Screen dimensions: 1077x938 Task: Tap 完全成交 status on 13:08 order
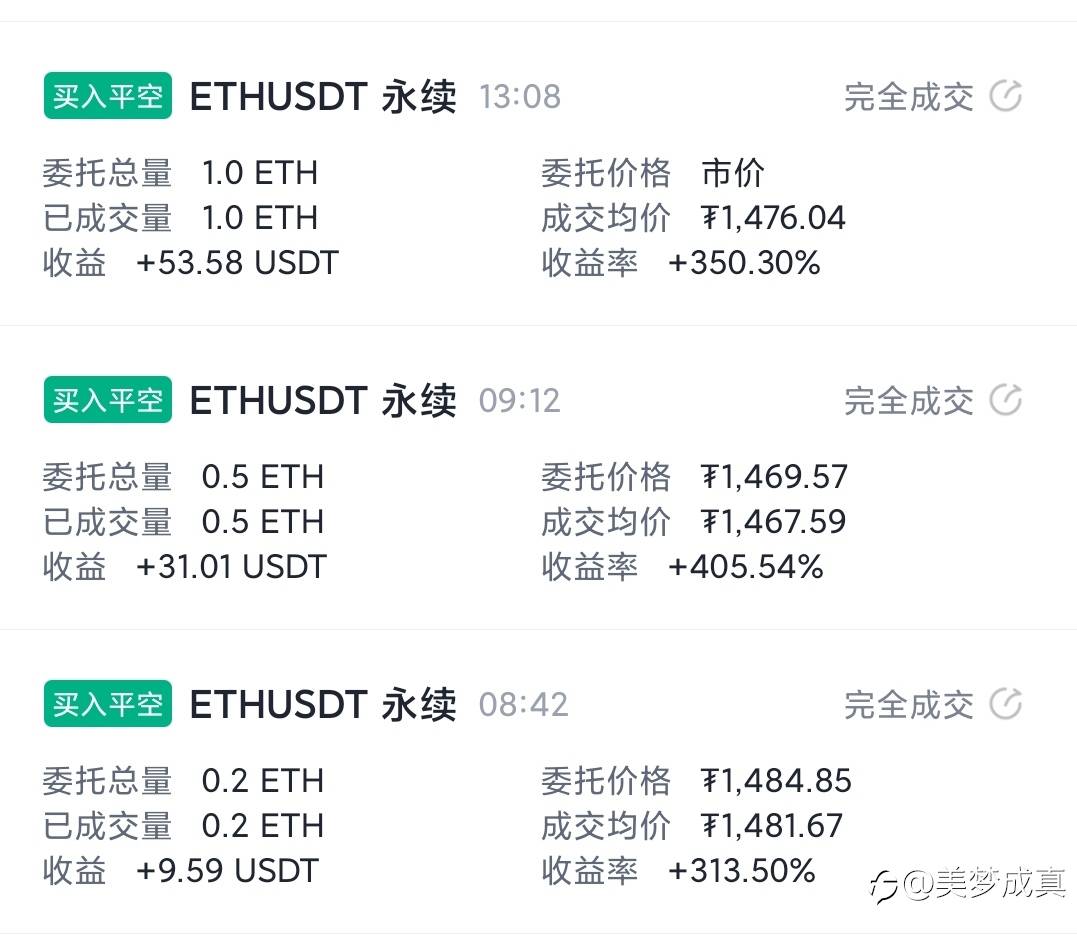pyautogui.click(x=908, y=97)
